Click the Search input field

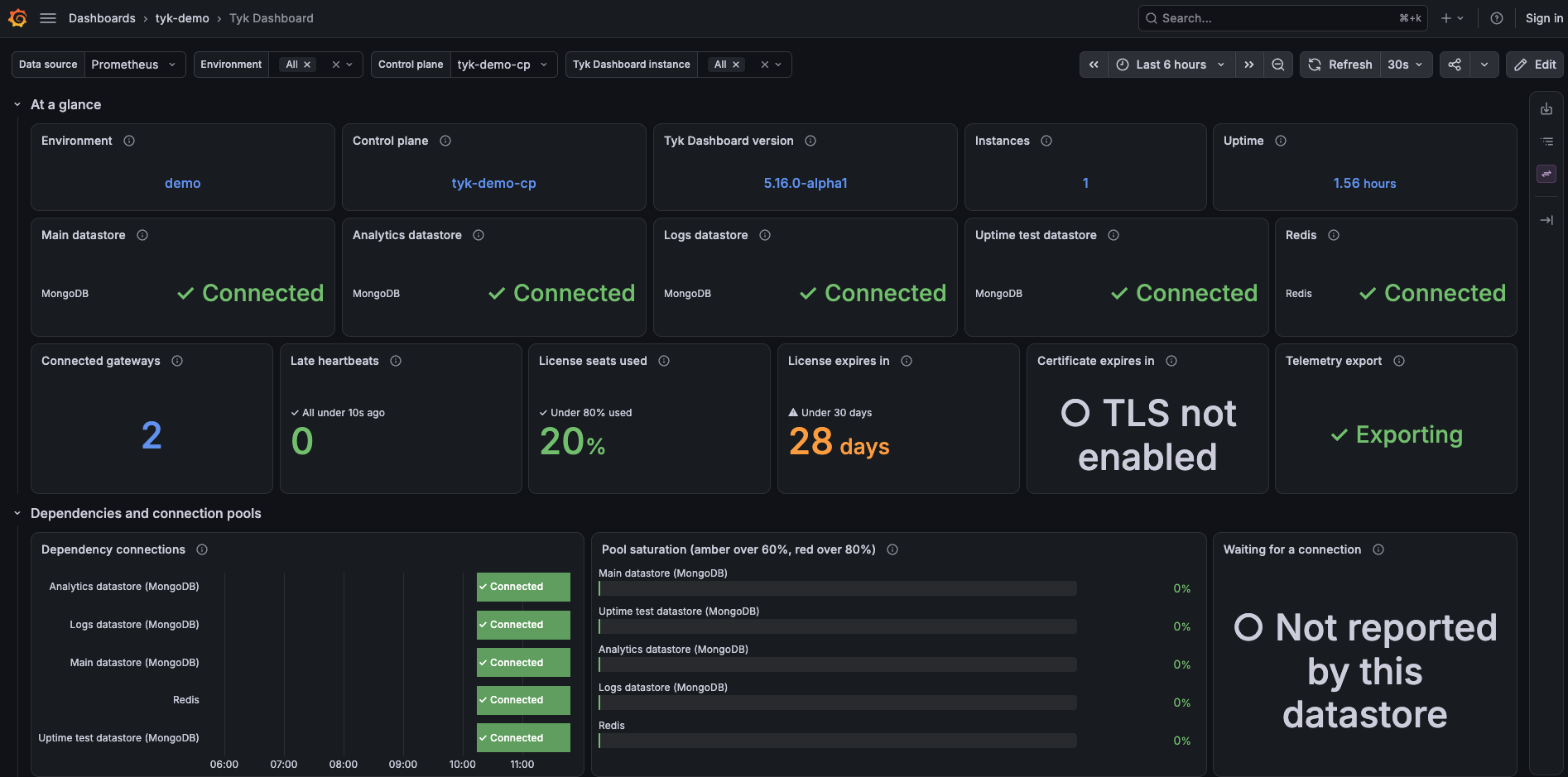(x=1282, y=18)
